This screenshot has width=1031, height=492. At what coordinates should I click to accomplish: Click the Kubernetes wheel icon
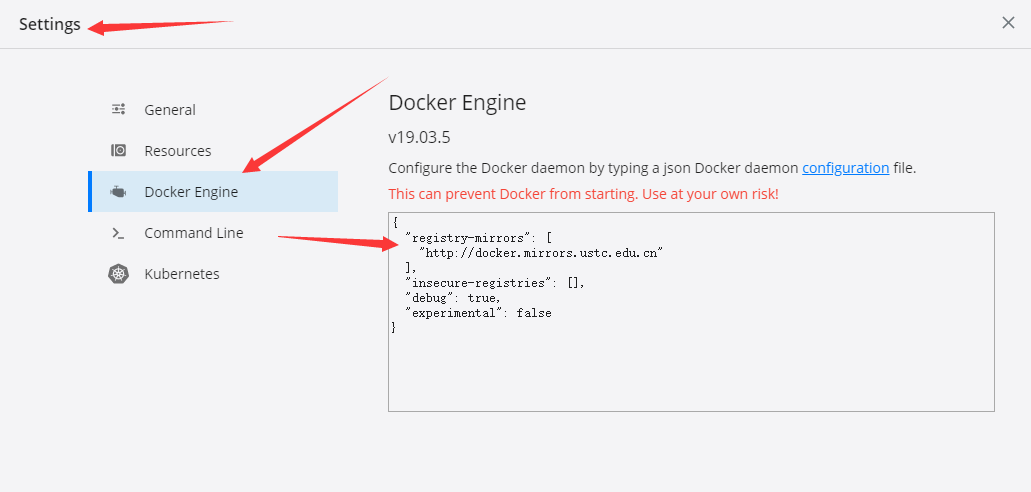[x=118, y=274]
